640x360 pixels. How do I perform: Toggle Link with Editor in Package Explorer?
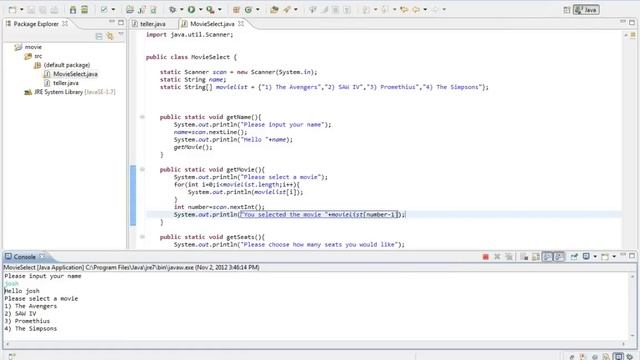click(x=110, y=36)
